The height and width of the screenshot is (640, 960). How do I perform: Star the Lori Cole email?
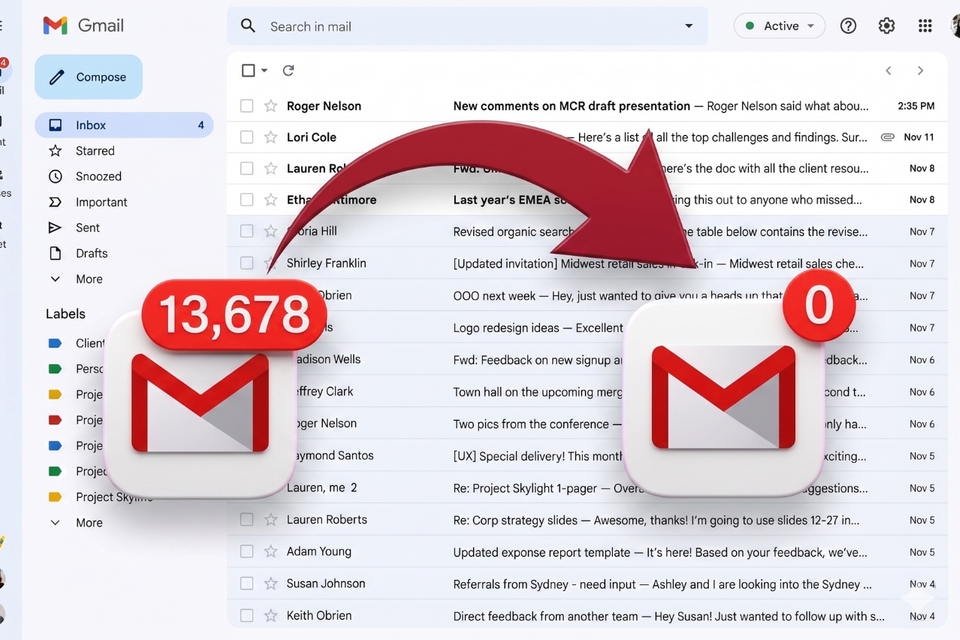[x=271, y=137]
